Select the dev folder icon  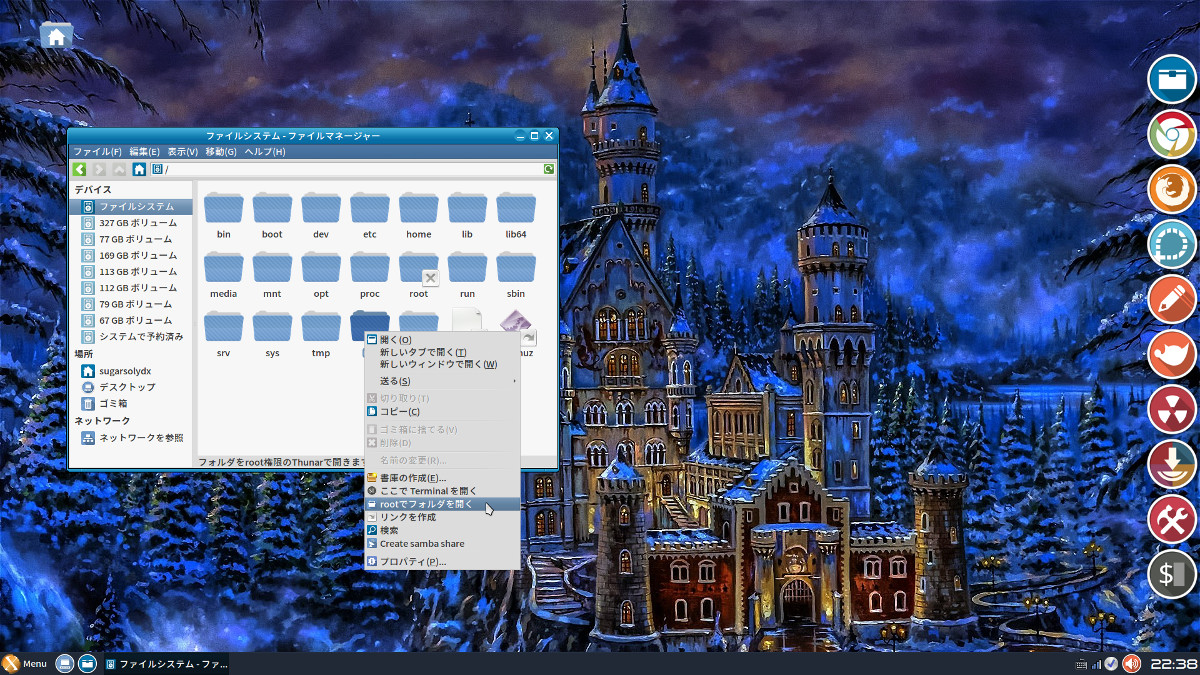pos(321,208)
